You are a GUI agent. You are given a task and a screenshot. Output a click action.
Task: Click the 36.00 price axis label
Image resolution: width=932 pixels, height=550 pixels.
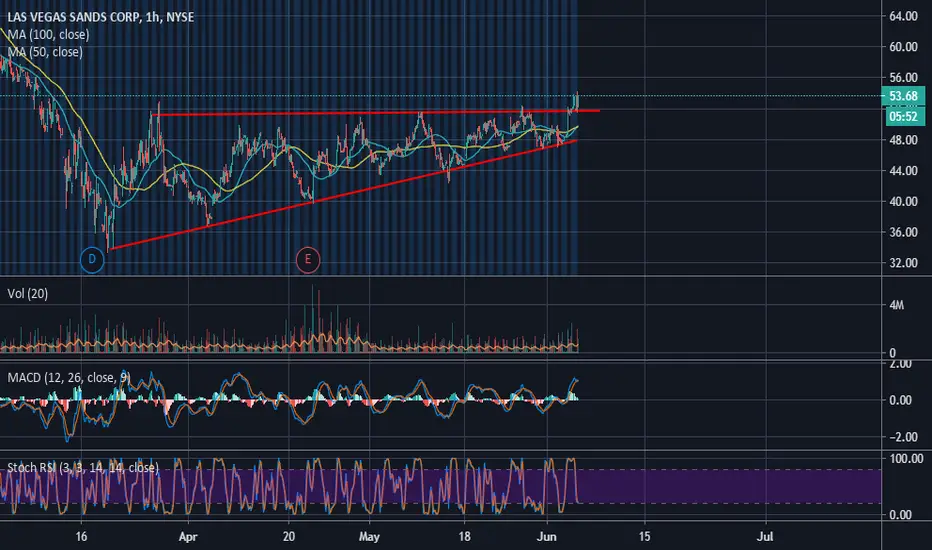point(903,232)
